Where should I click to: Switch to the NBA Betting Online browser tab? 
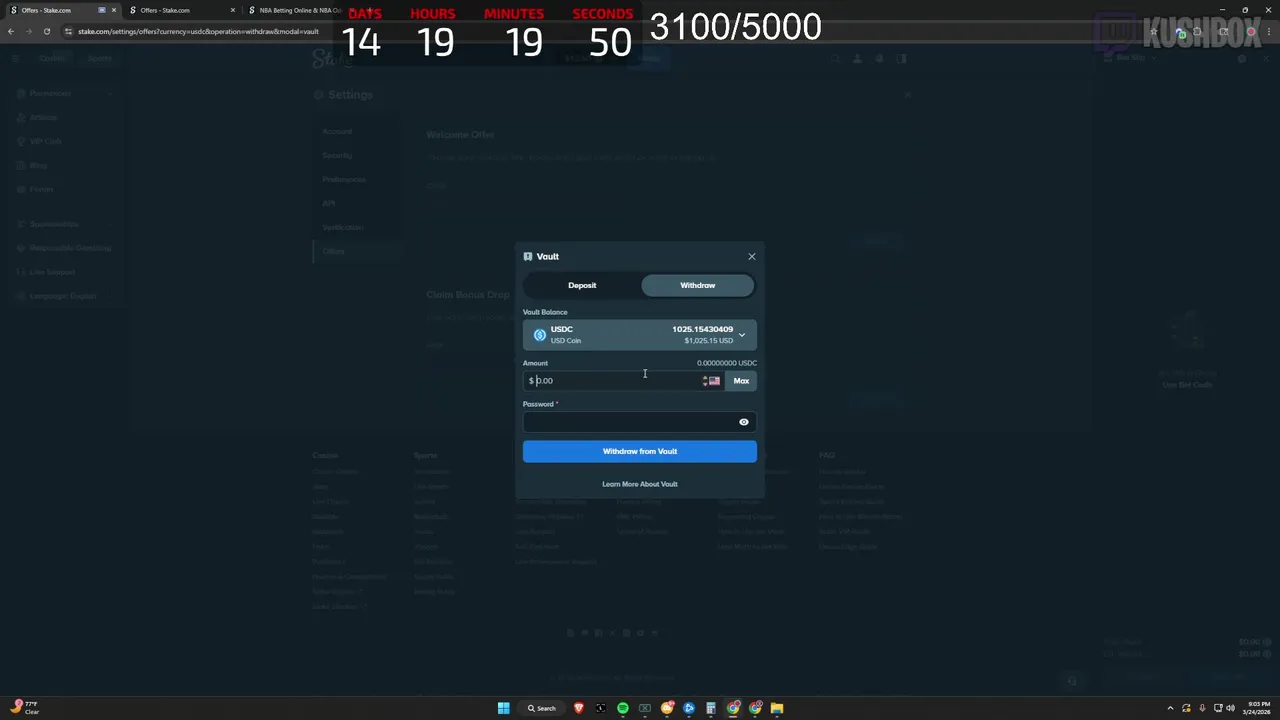[300, 10]
